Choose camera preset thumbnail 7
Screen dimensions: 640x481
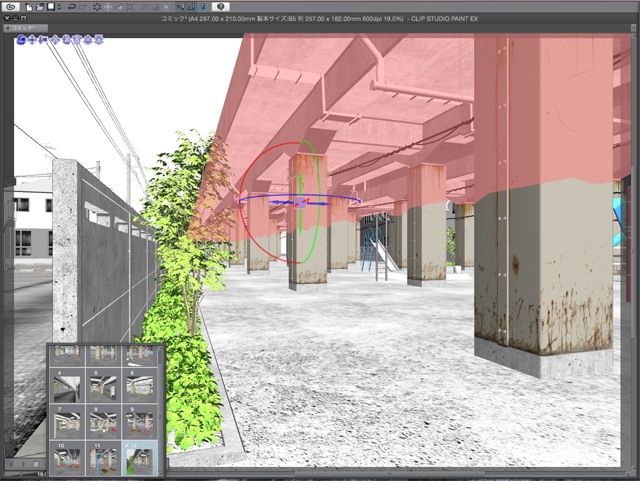[x=67, y=422]
